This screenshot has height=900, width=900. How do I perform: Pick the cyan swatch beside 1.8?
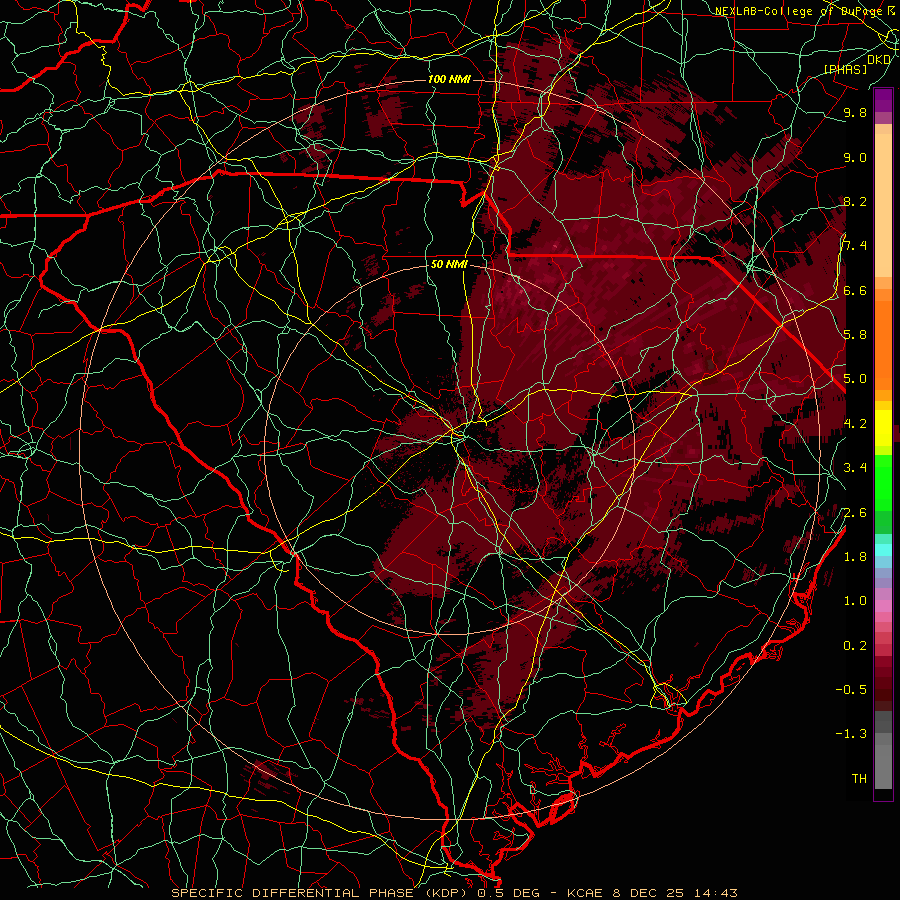tap(883, 550)
